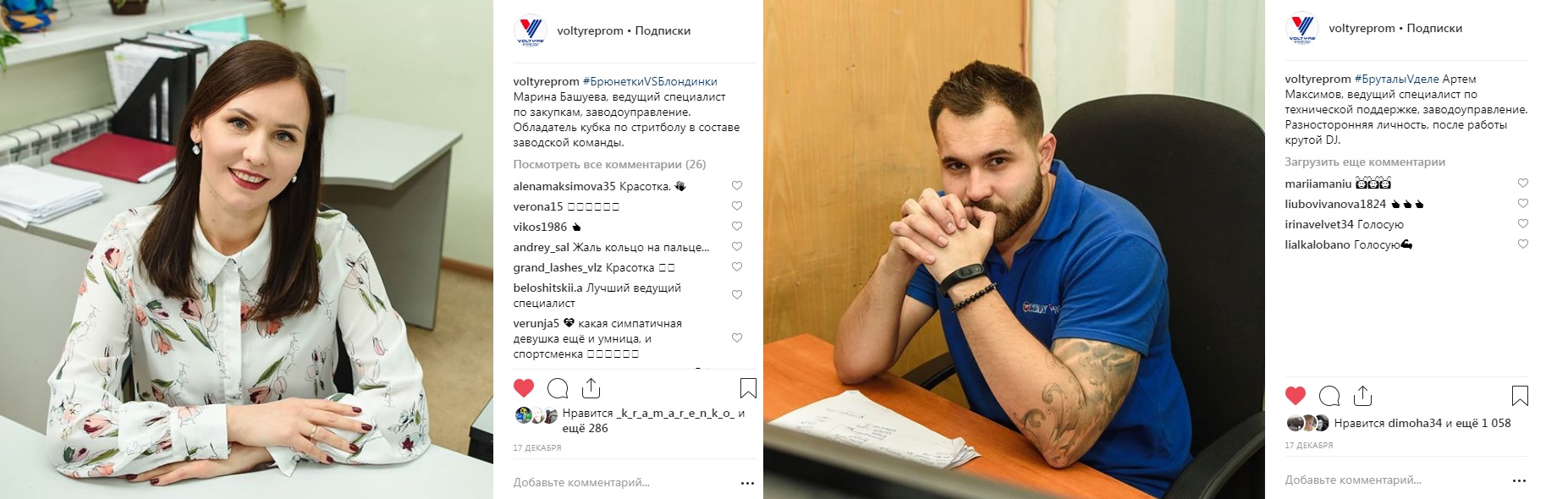Image resolution: width=1568 pixels, height=499 pixels.
Task: Expand 'Посмотреть все комментарии (26)'
Action: 609,165
